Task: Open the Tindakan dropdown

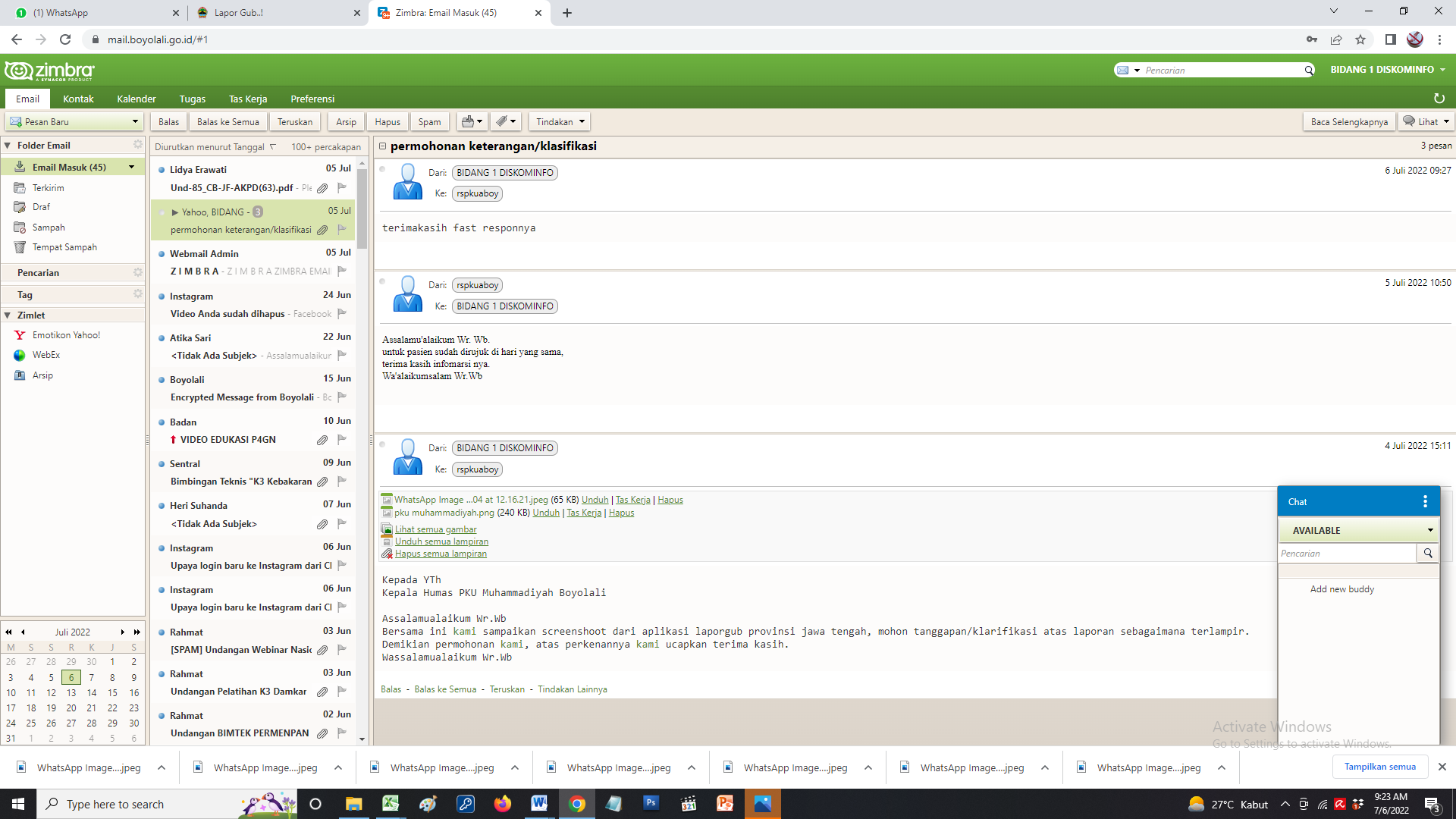Action: tap(560, 121)
